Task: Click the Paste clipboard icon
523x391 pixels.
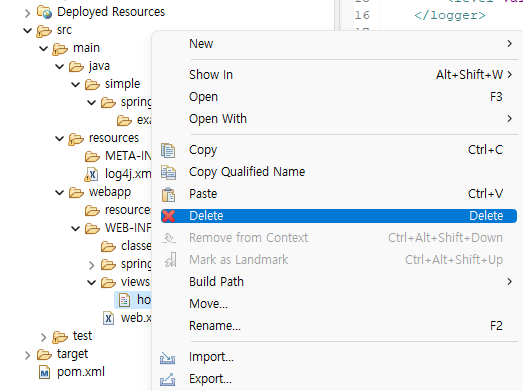Action: (x=168, y=194)
